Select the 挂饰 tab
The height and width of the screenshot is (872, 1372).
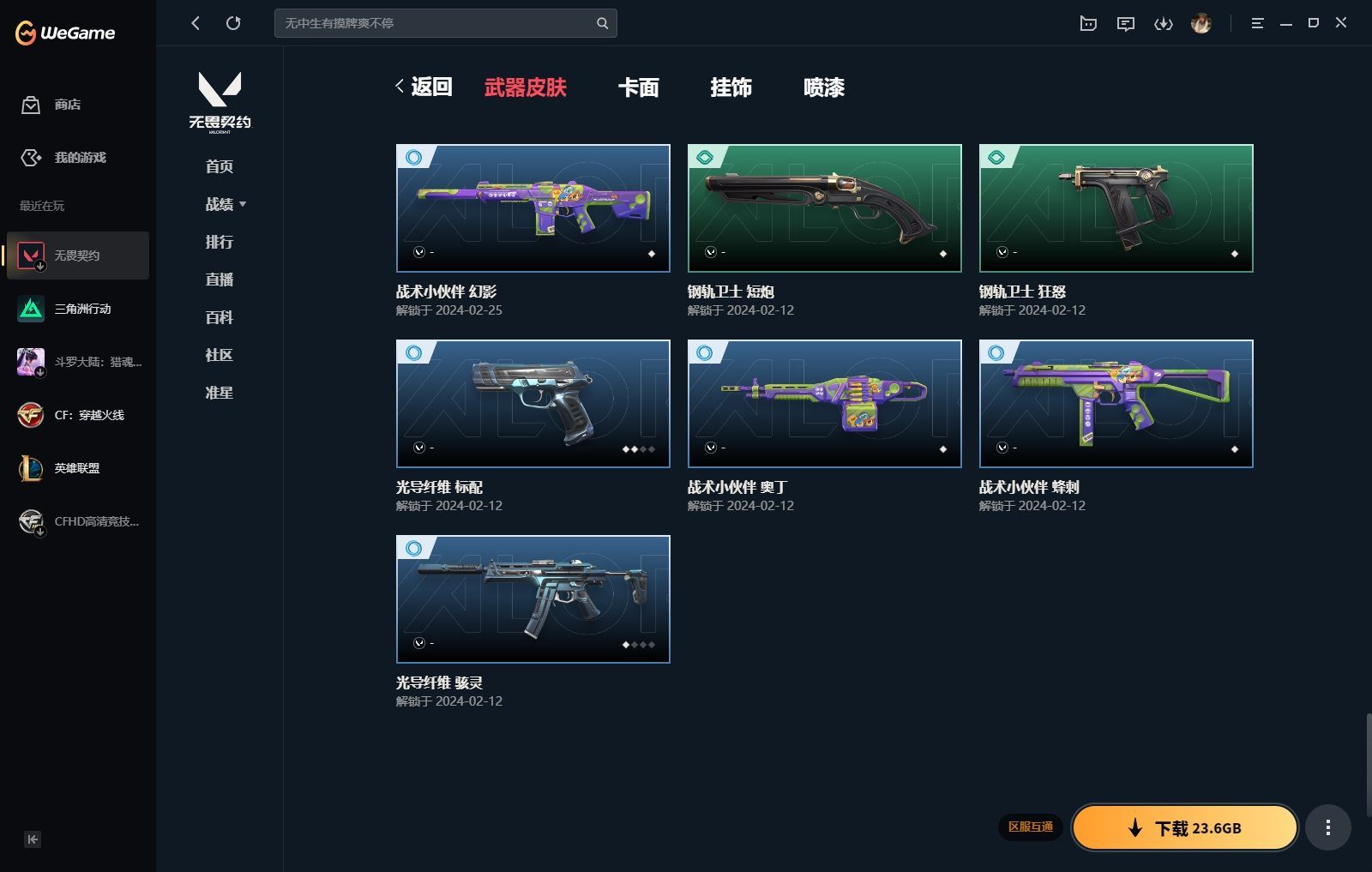[731, 87]
